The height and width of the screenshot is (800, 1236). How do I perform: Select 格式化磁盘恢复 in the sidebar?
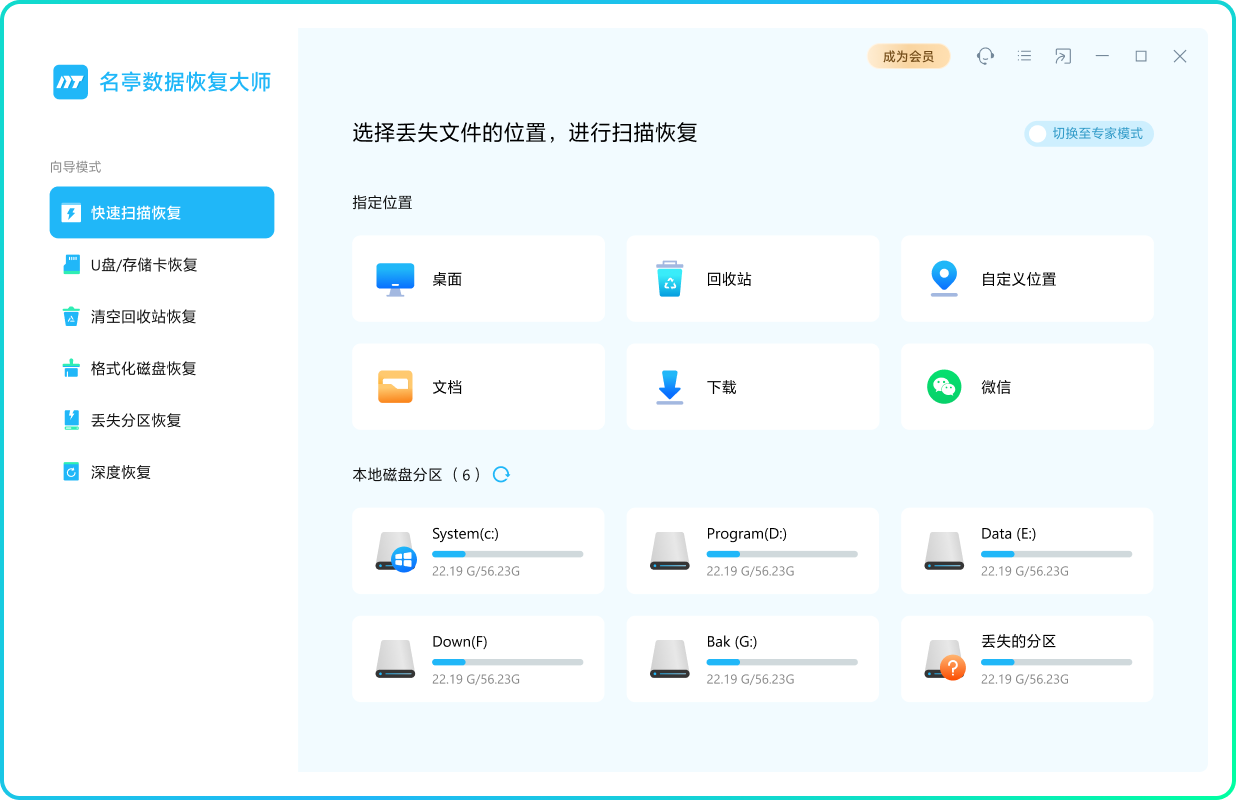click(x=143, y=369)
